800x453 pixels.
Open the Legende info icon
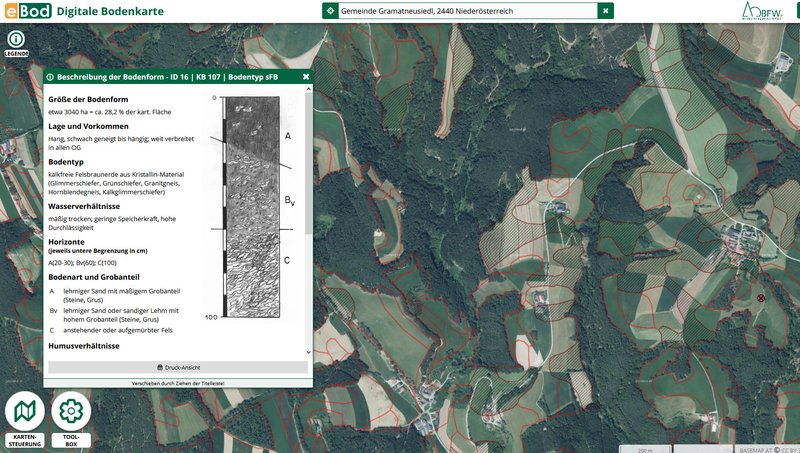tap(16, 39)
